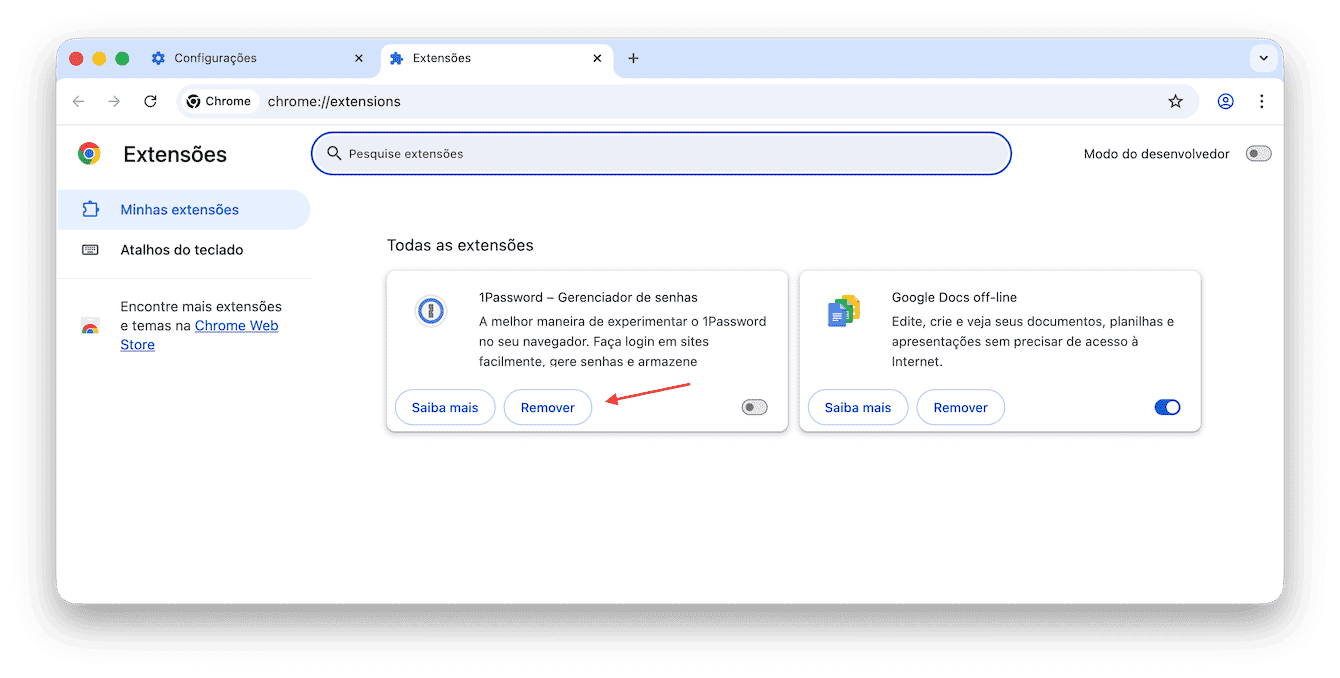Reload the extensions page
This screenshot has width=1340, height=678.
[x=150, y=101]
